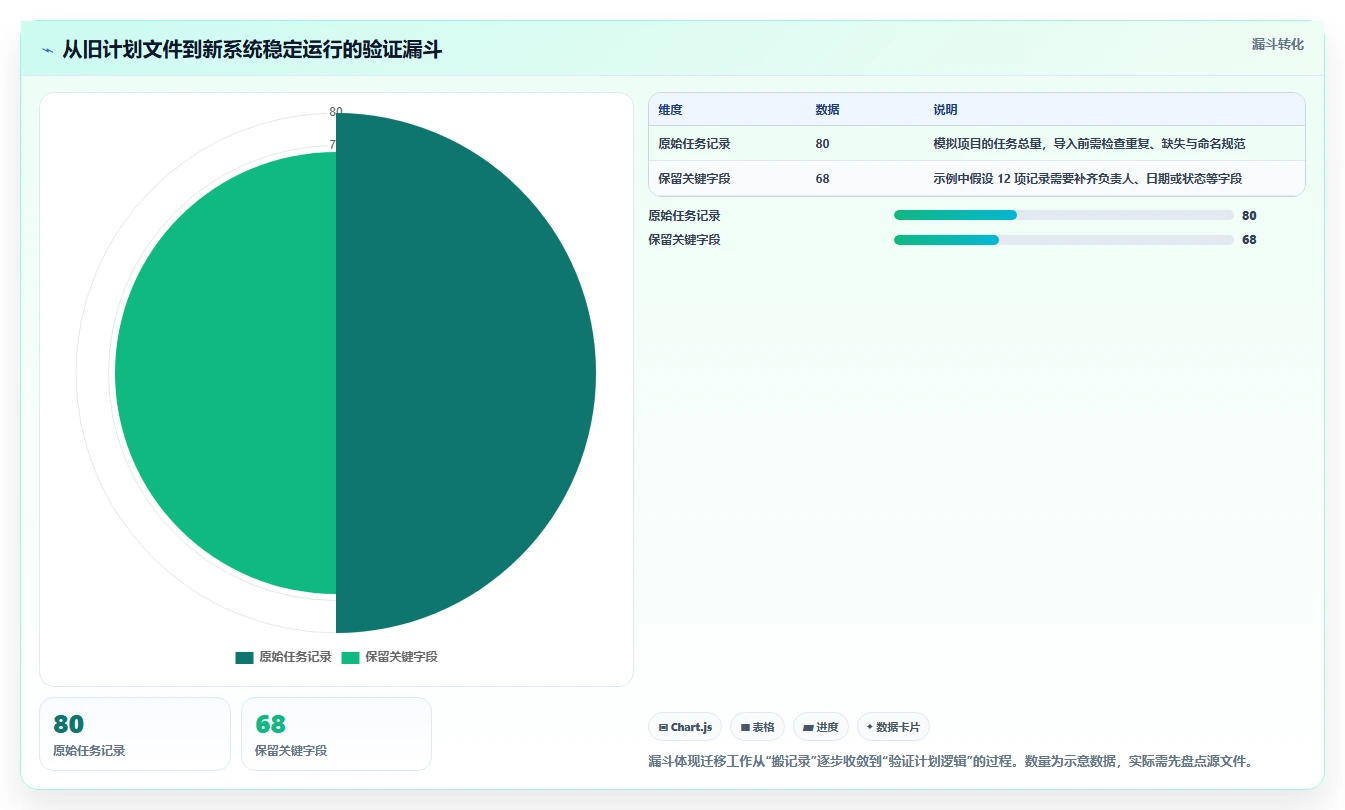Click the value 68 in the table
The image size is (1345, 810).
(x=822, y=179)
